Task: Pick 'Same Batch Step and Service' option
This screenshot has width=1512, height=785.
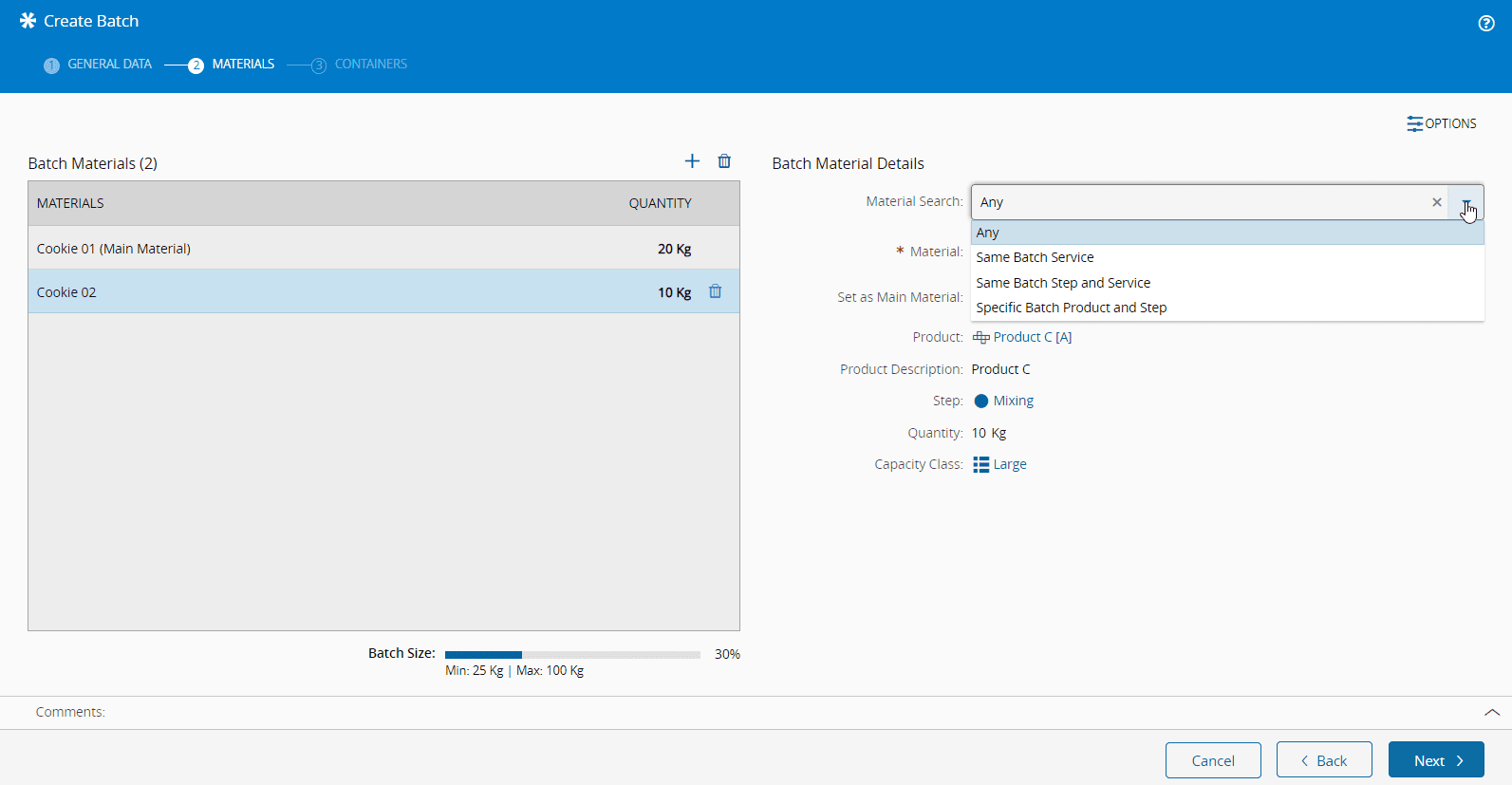Action: [x=1062, y=283]
